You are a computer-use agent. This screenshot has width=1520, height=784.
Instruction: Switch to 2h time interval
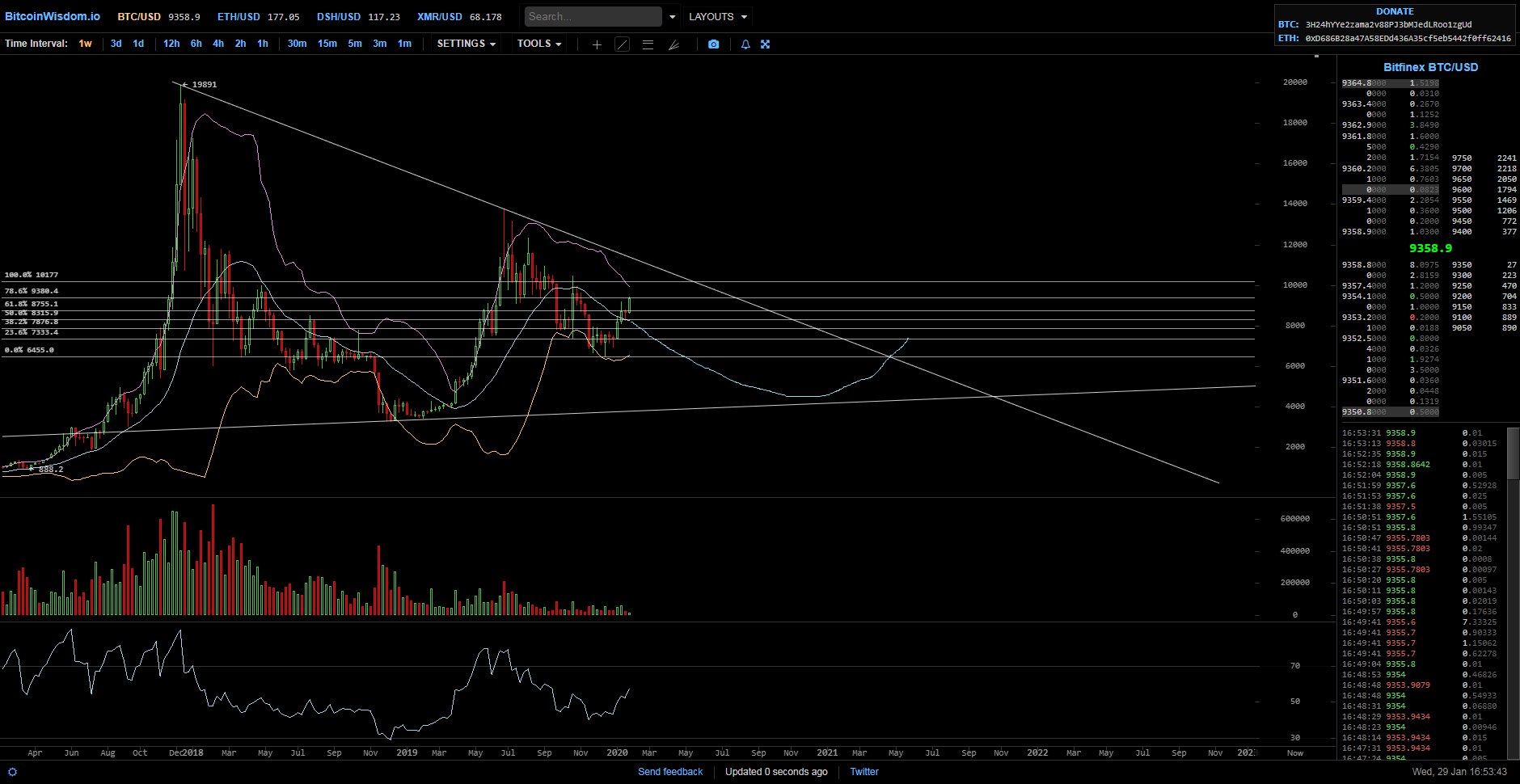coord(240,44)
